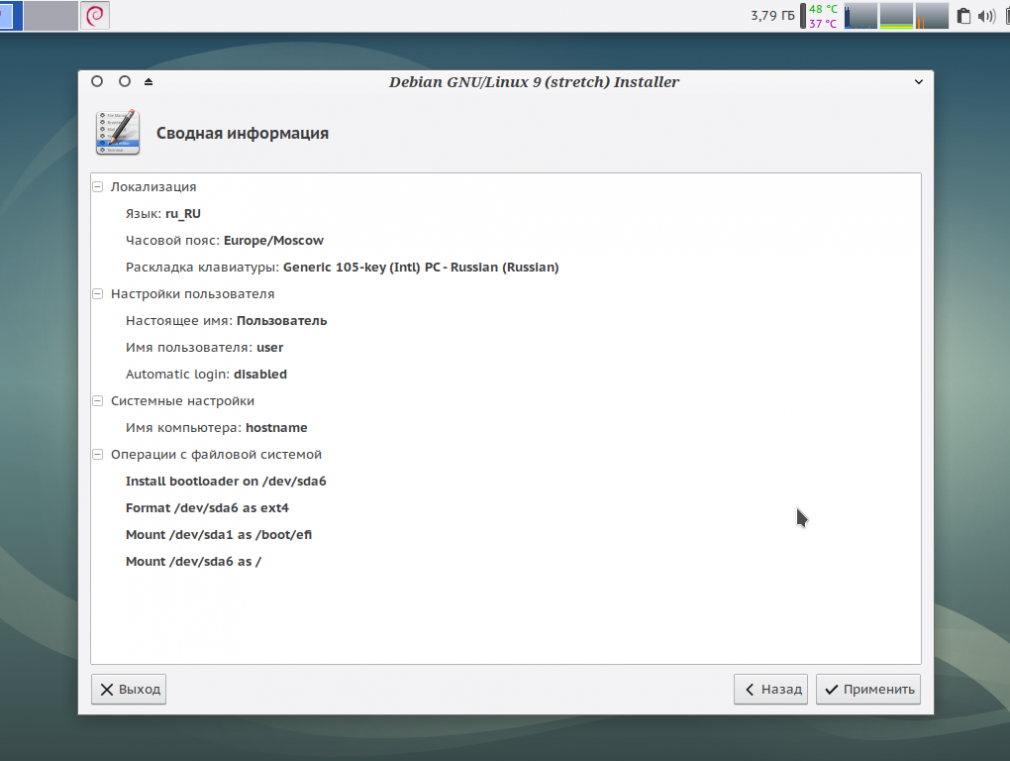The image size is (1010, 761).
Task: Collapse the Настройки пользователя section
Action: click(98, 294)
